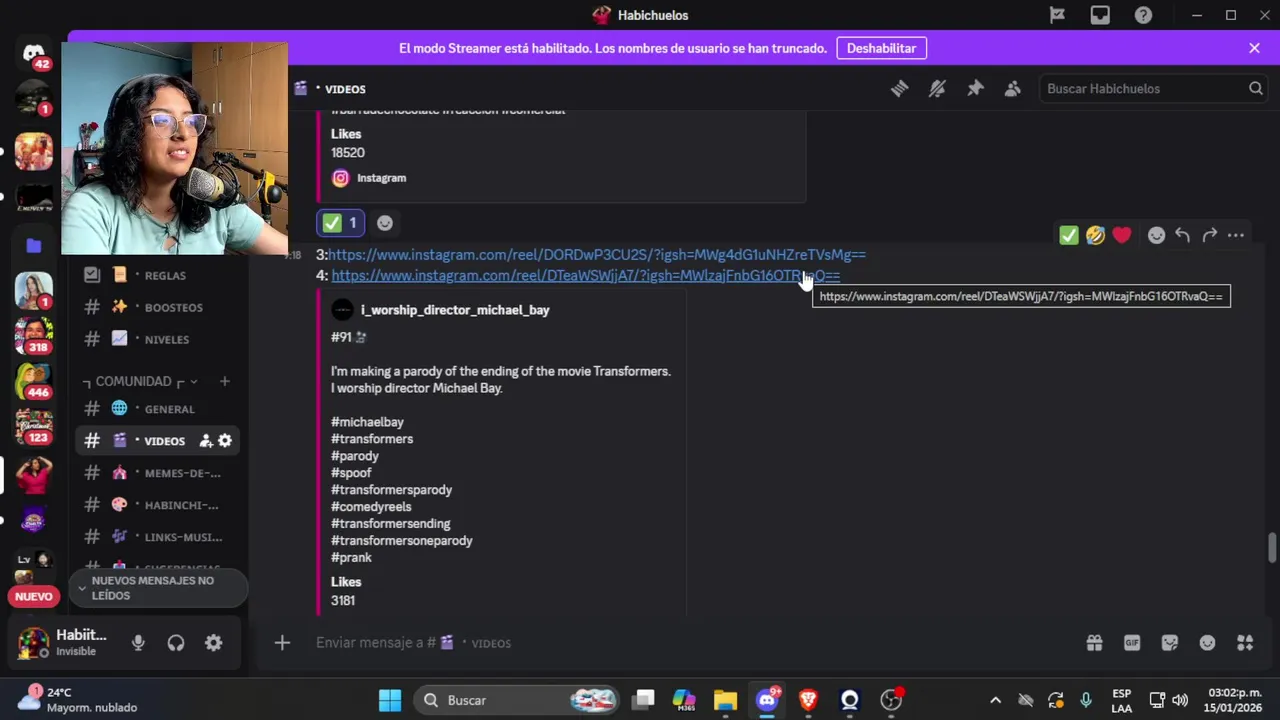Image resolution: width=1280 pixels, height=720 pixels.
Task: Click the flag icon in title bar
Action: tap(1057, 15)
